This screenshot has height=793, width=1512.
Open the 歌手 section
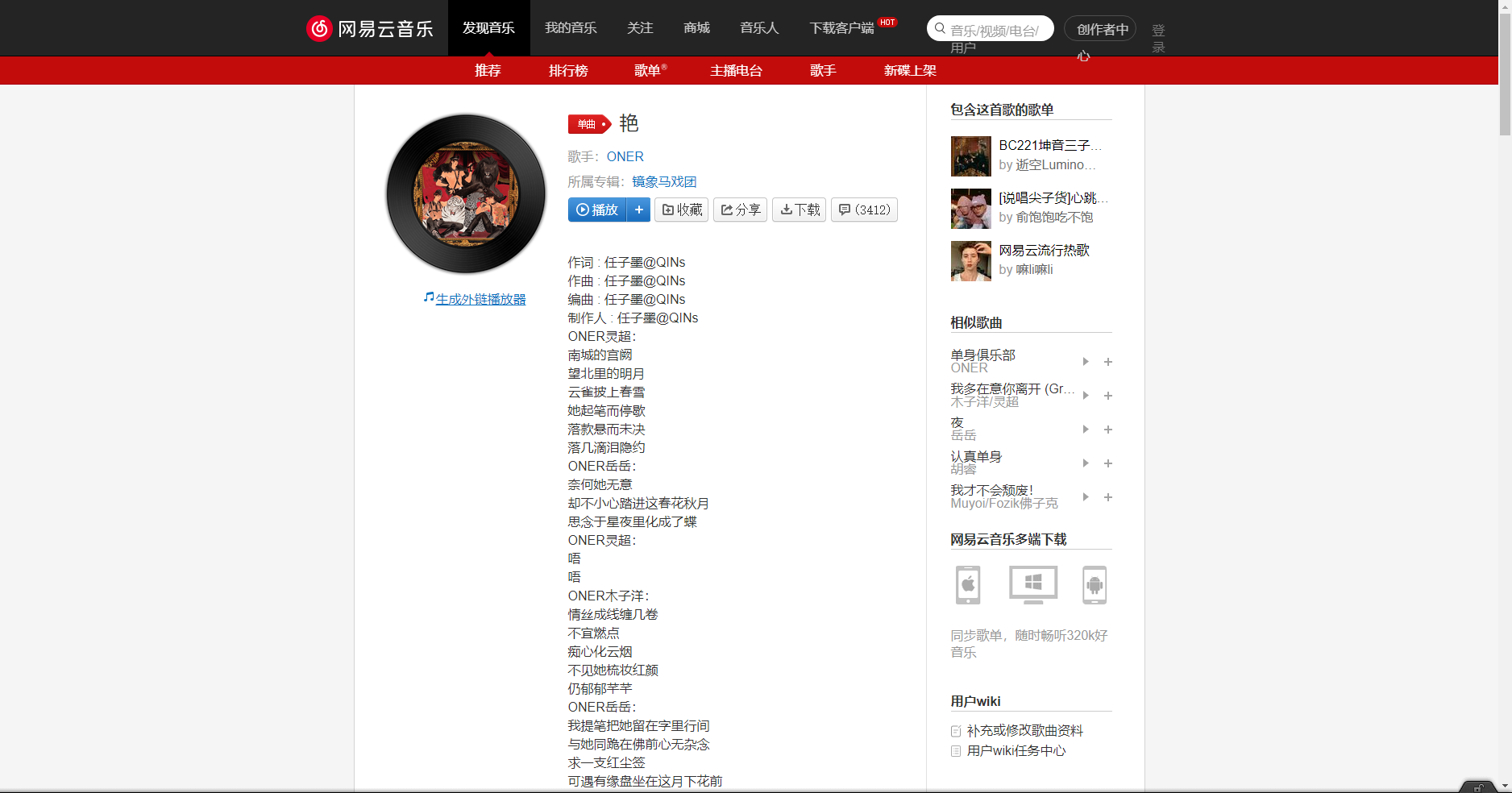(822, 71)
